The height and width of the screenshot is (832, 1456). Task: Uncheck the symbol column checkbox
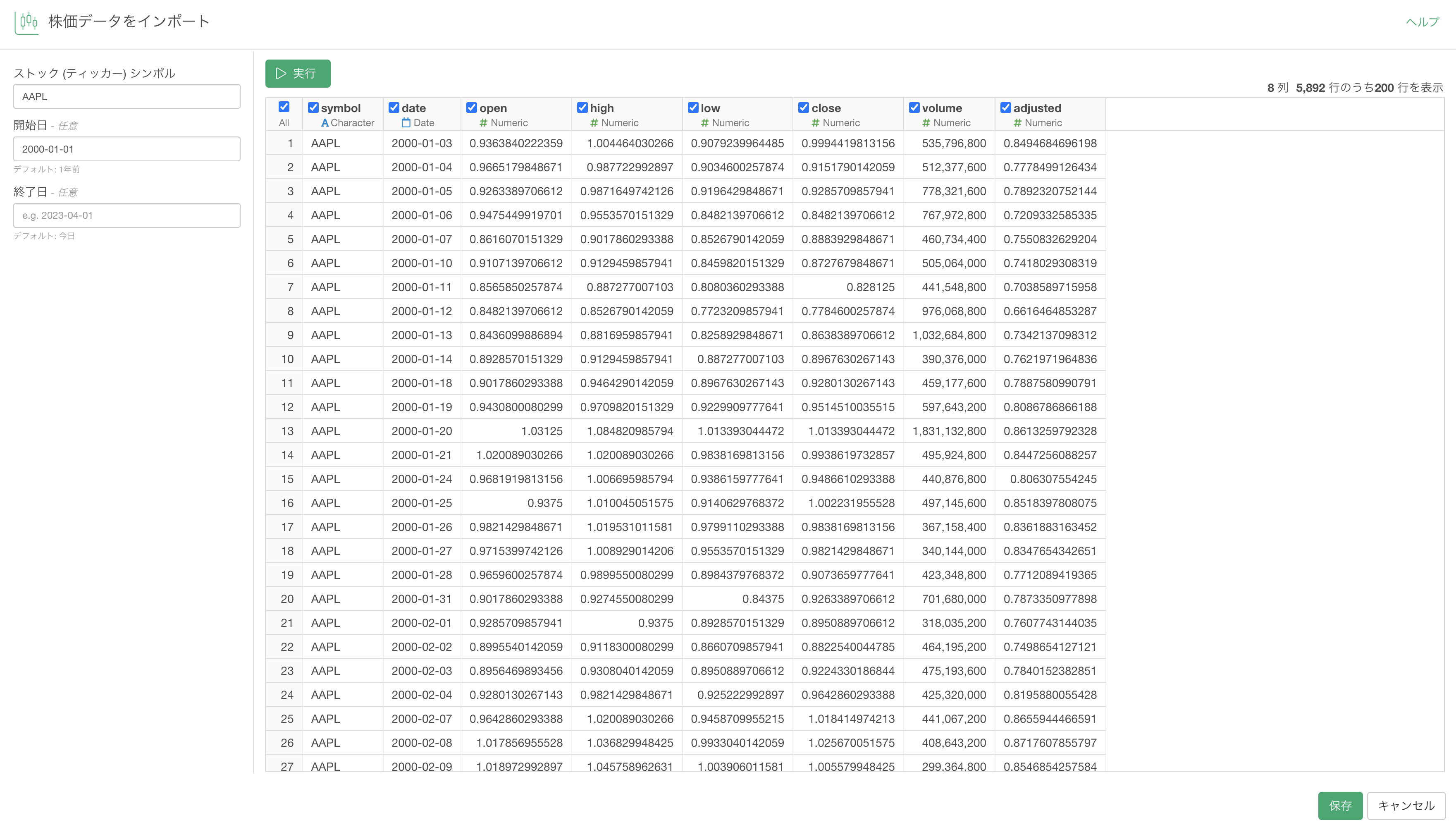click(313, 108)
